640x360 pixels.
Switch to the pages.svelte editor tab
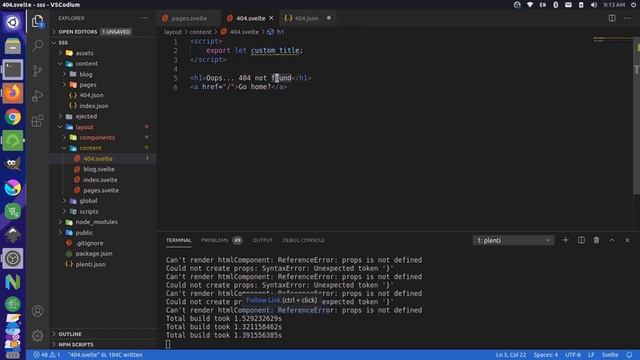click(189, 18)
